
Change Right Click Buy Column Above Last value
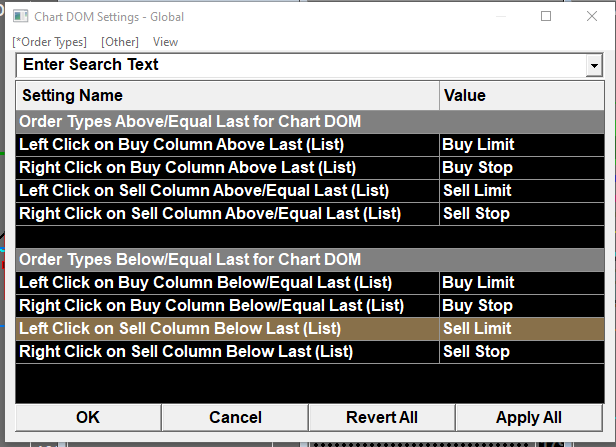(521, 167)
